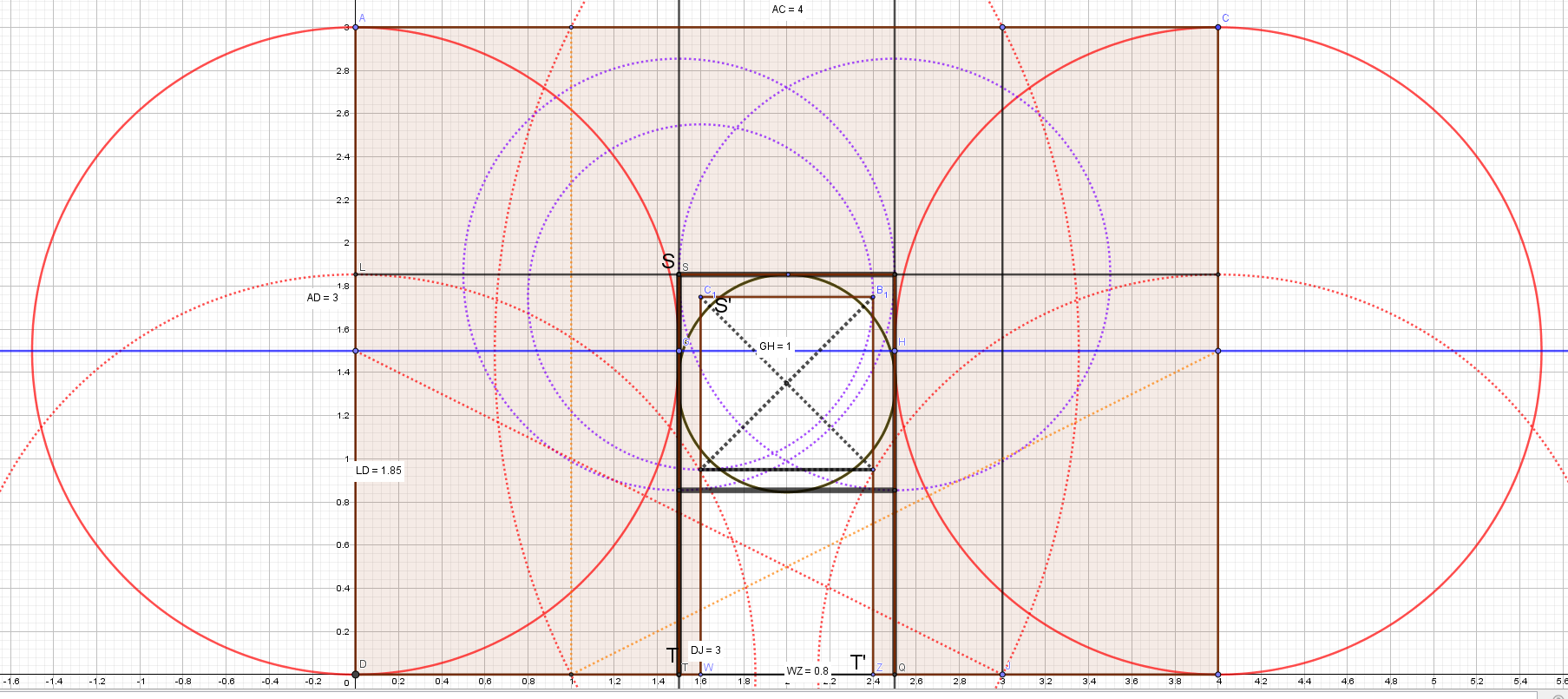The width and height of the screenshot is (1568, 699).
Task: Select the "GH = 1" label
Action: point(775,346)
